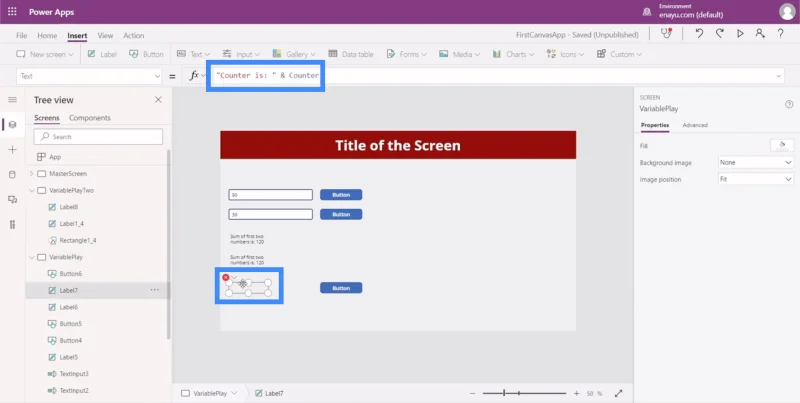Open the Fill color picker
Screen dimensions: 800x403
(x=782, y=145)
